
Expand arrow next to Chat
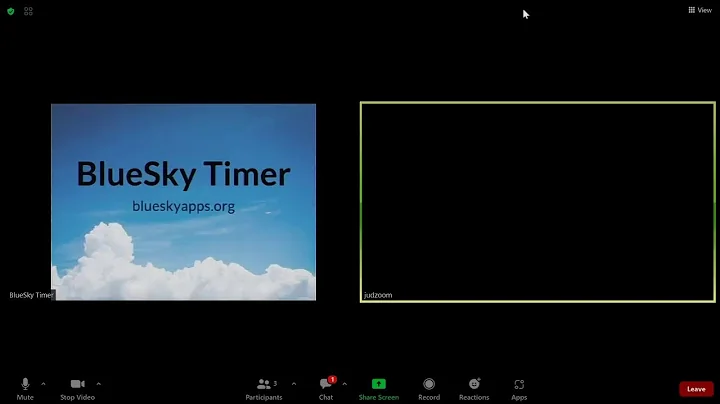[344, 384]
